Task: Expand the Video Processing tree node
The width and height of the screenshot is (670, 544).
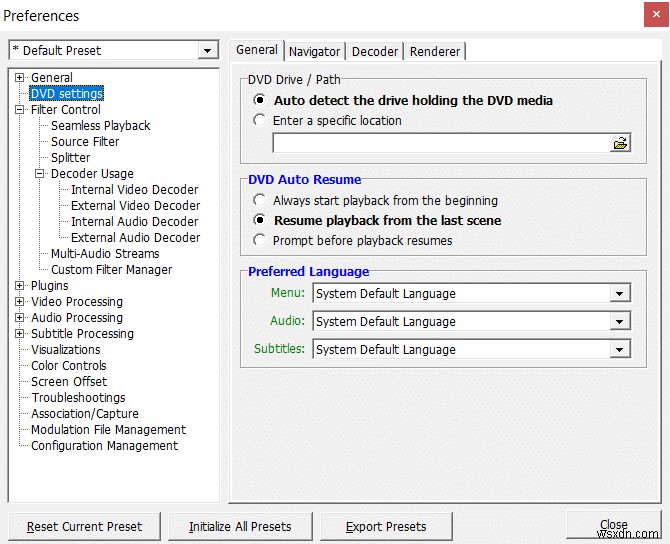Action: click(20, 302)
